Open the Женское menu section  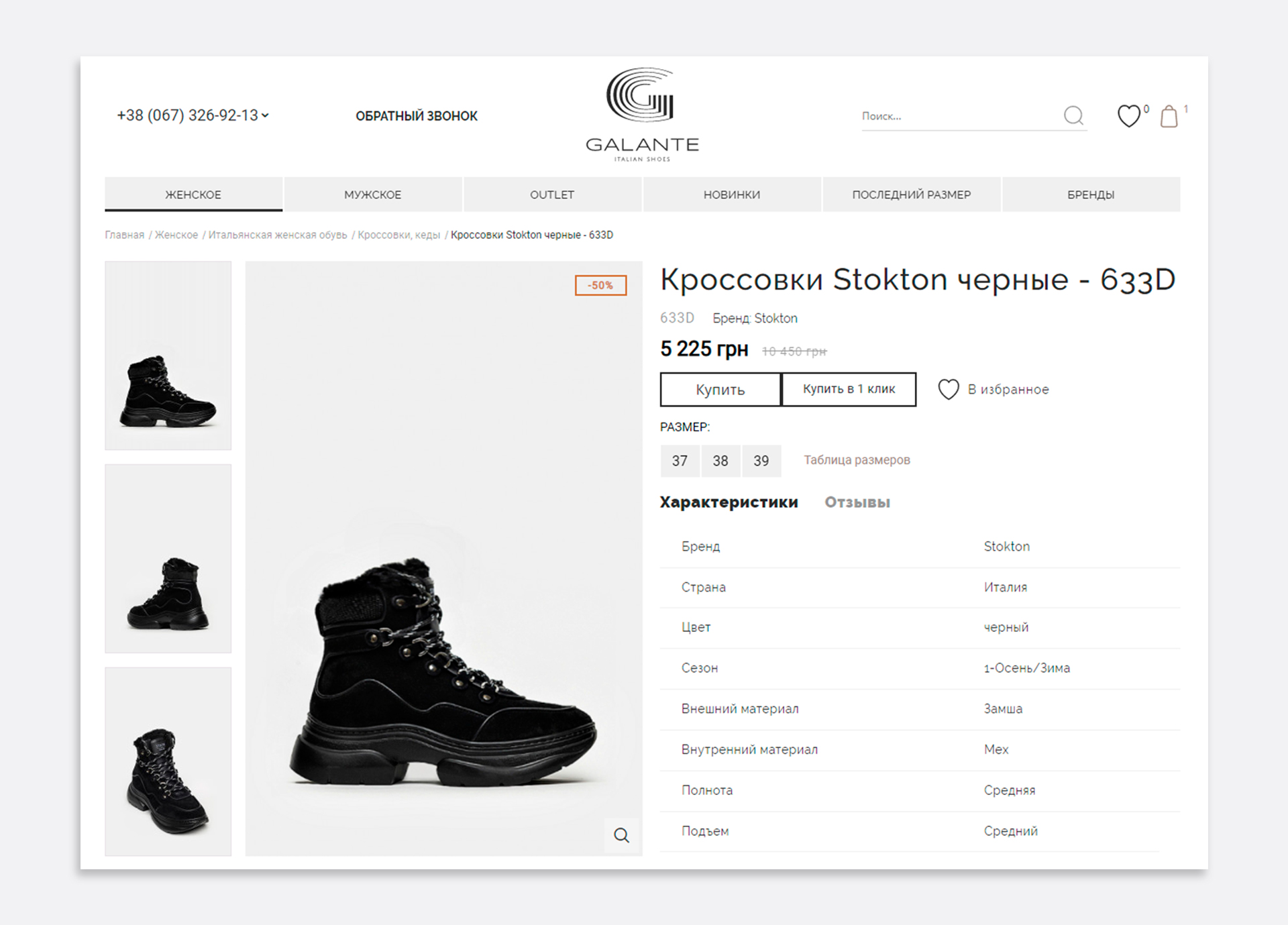click(x=193, y=195)
